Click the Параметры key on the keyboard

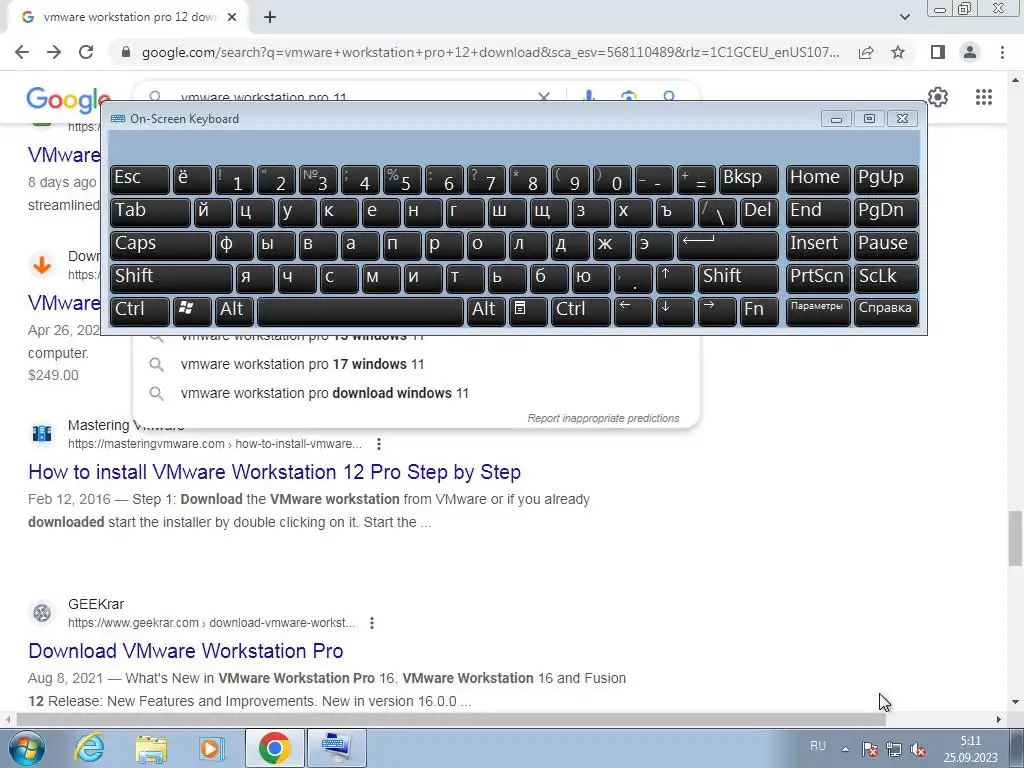coord(818,310)
